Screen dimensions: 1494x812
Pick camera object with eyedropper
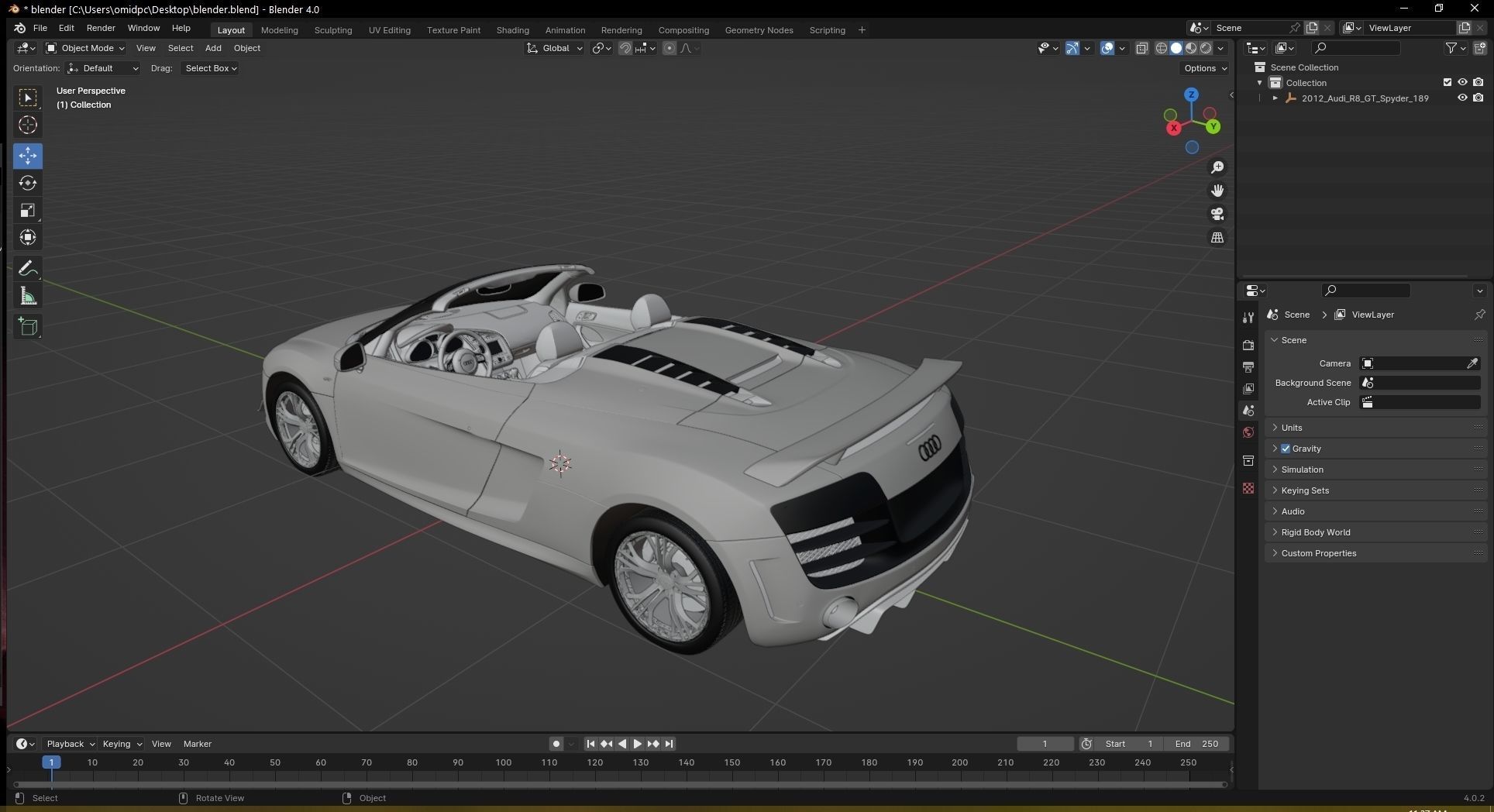1472,363
